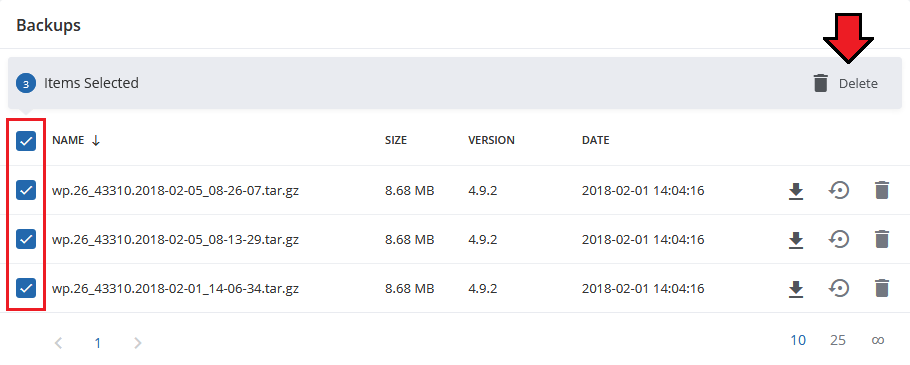The image size is (910, 365).
Task: Delete the 08-26-07 backup via trash icon
Action: click(882, 190)
